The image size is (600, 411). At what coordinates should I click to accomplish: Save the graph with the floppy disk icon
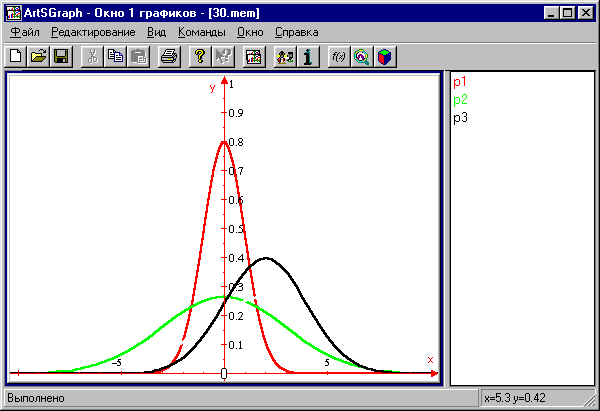[x=60, y=57]
